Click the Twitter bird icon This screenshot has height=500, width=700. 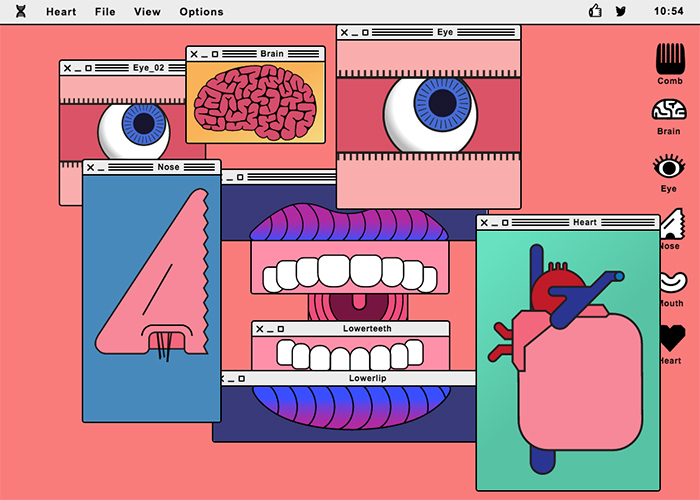pyautogui.click(x=621, y=12)
